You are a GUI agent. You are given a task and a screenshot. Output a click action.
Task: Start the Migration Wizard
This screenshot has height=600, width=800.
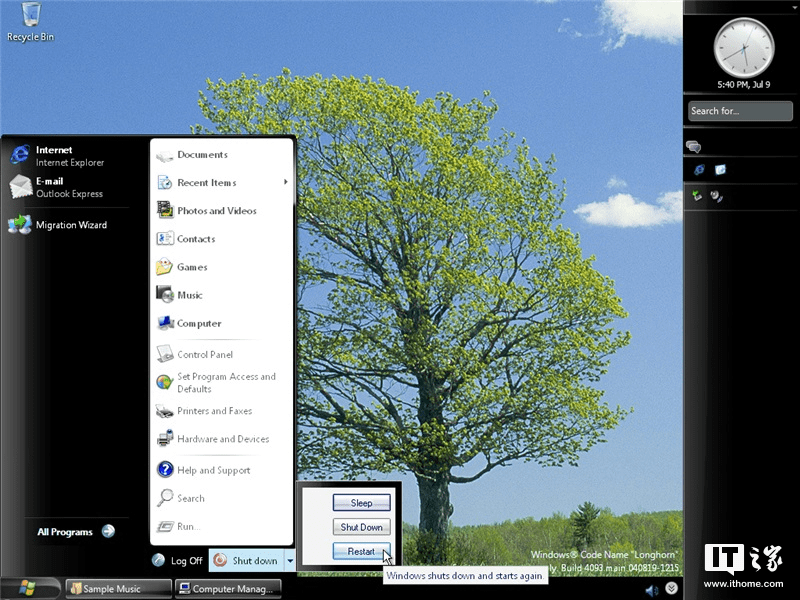click(x=70, y=225)
